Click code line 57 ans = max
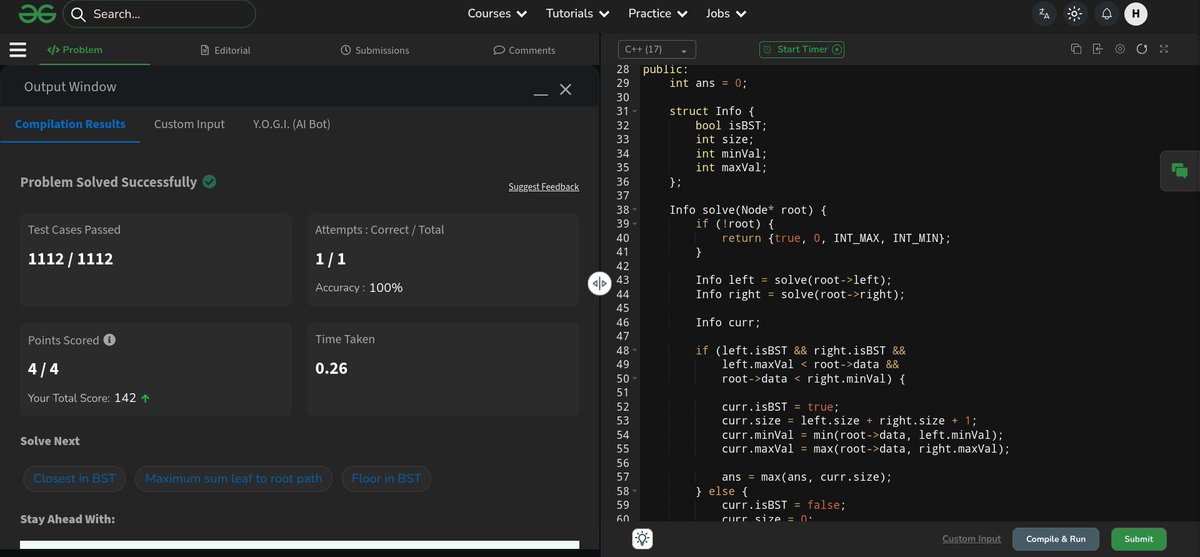The width and height of the screenshot is (1200, 557). [x=806, y=477]
